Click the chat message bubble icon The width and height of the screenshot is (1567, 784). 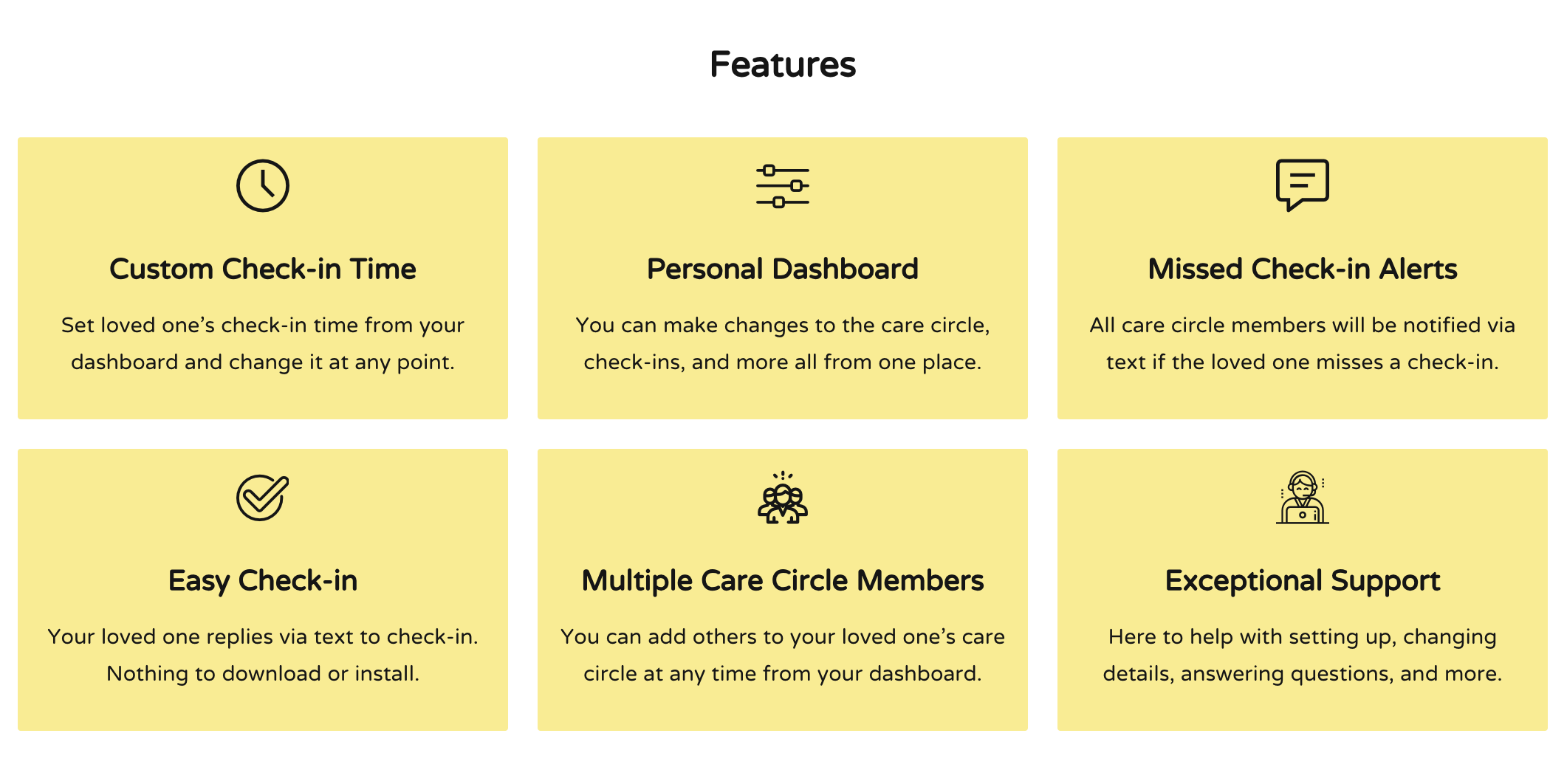[1302, 185]
